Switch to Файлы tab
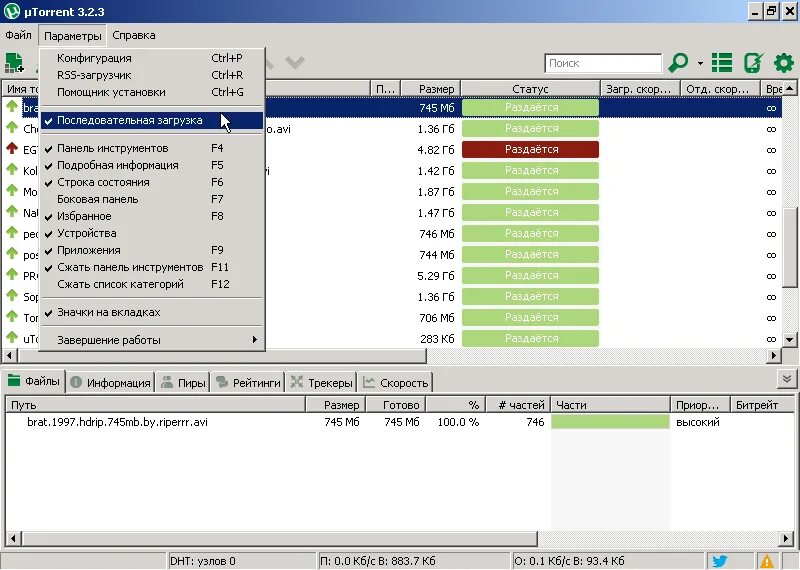This screenshot has height=570, width=800. (34, 381)
